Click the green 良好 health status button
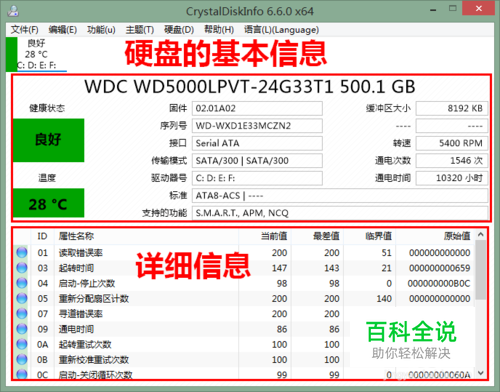Viewport: 500px width, 392px height. tap(49, 140)
